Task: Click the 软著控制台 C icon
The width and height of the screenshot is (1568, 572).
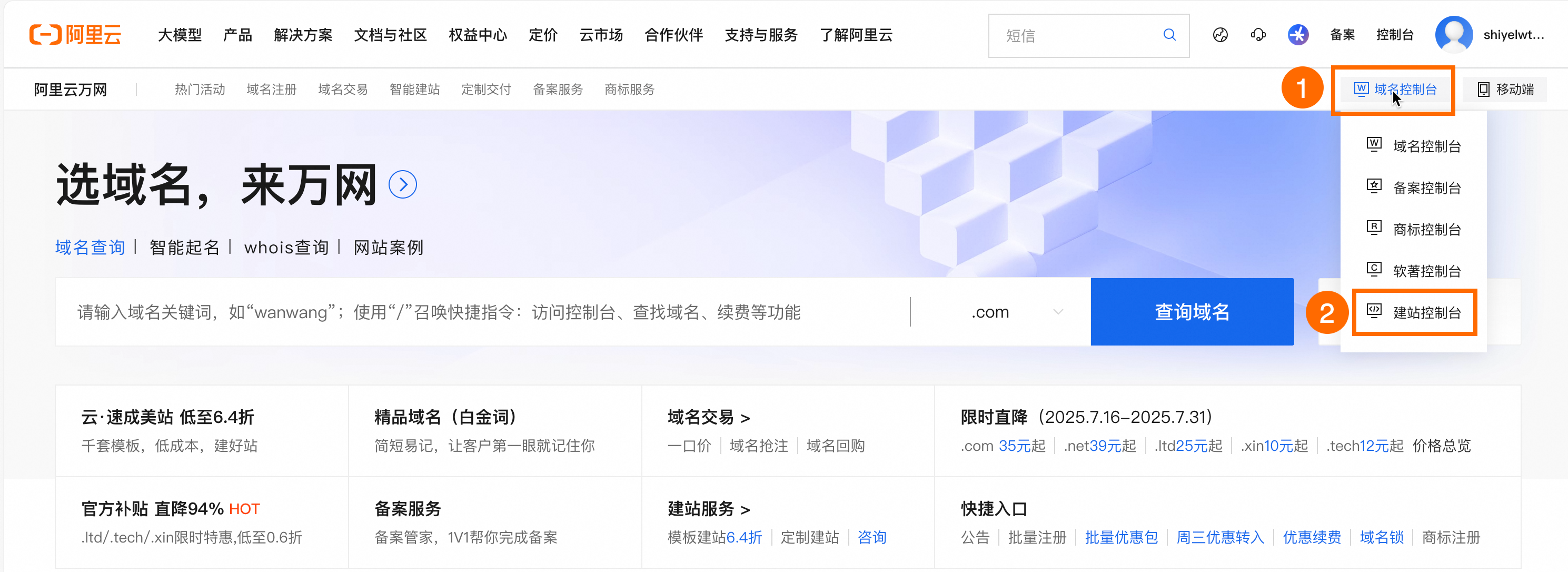Action: (1374, 269)
